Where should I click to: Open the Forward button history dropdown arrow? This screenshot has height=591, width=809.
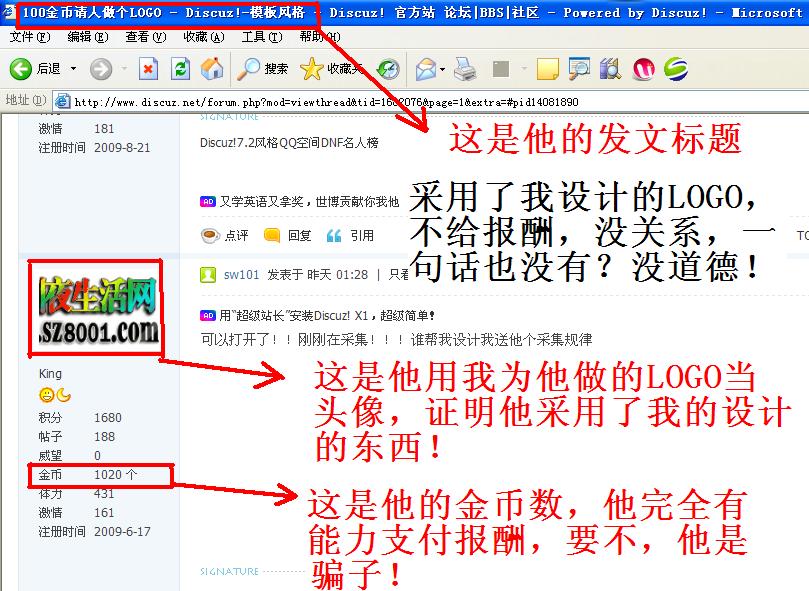[124, 69]
